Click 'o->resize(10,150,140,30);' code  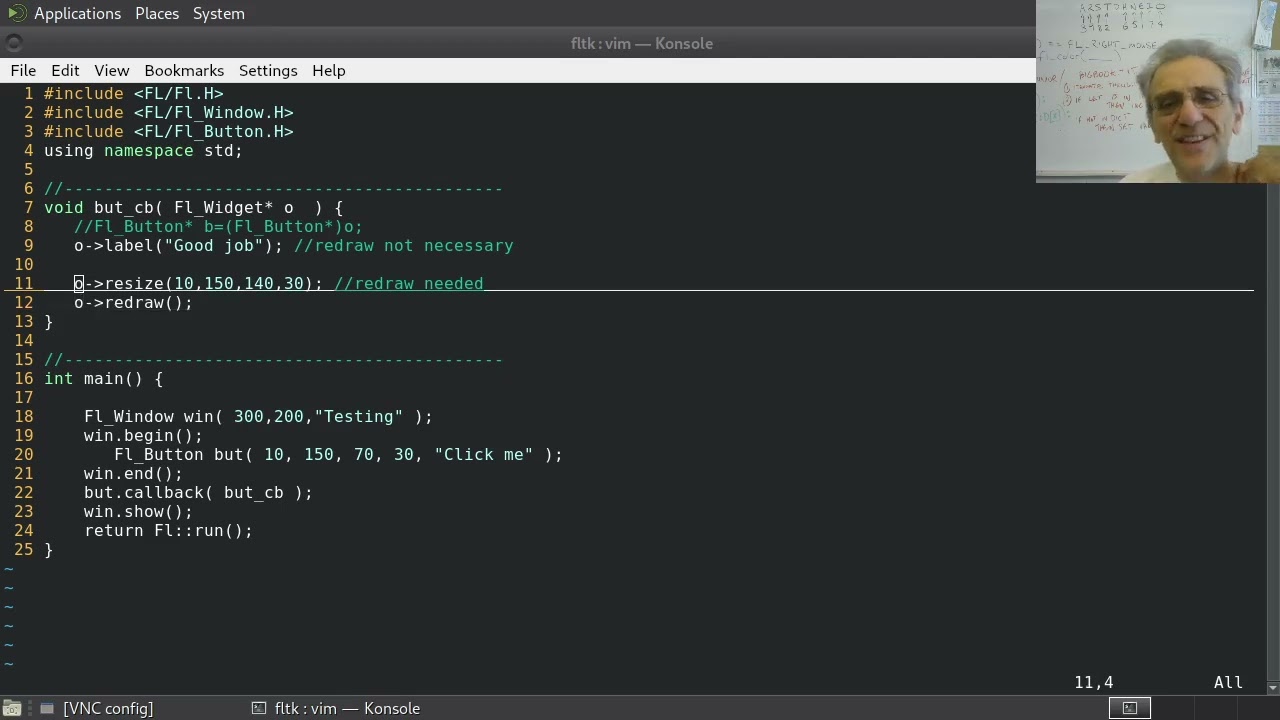tap(198, 283)
